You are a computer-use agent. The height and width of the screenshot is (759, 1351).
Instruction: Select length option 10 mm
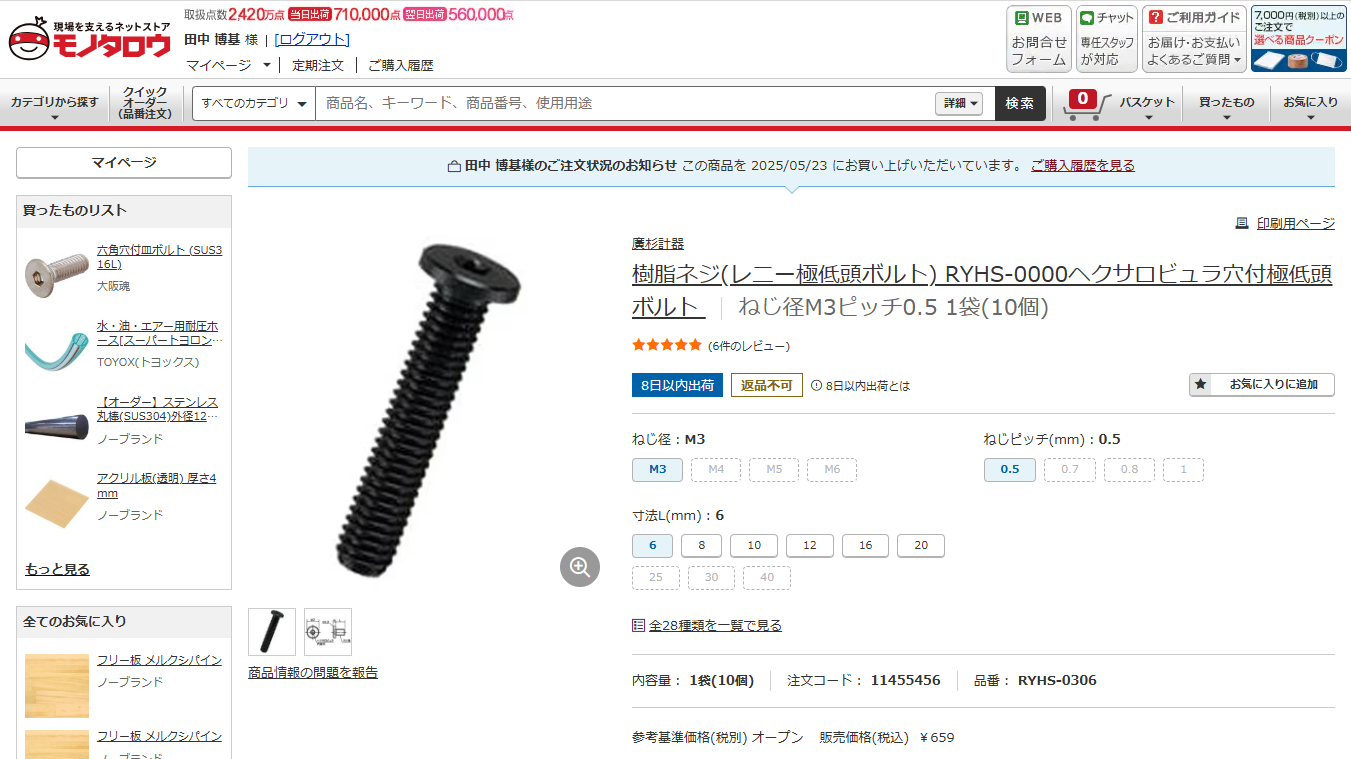tap(754, 545)
